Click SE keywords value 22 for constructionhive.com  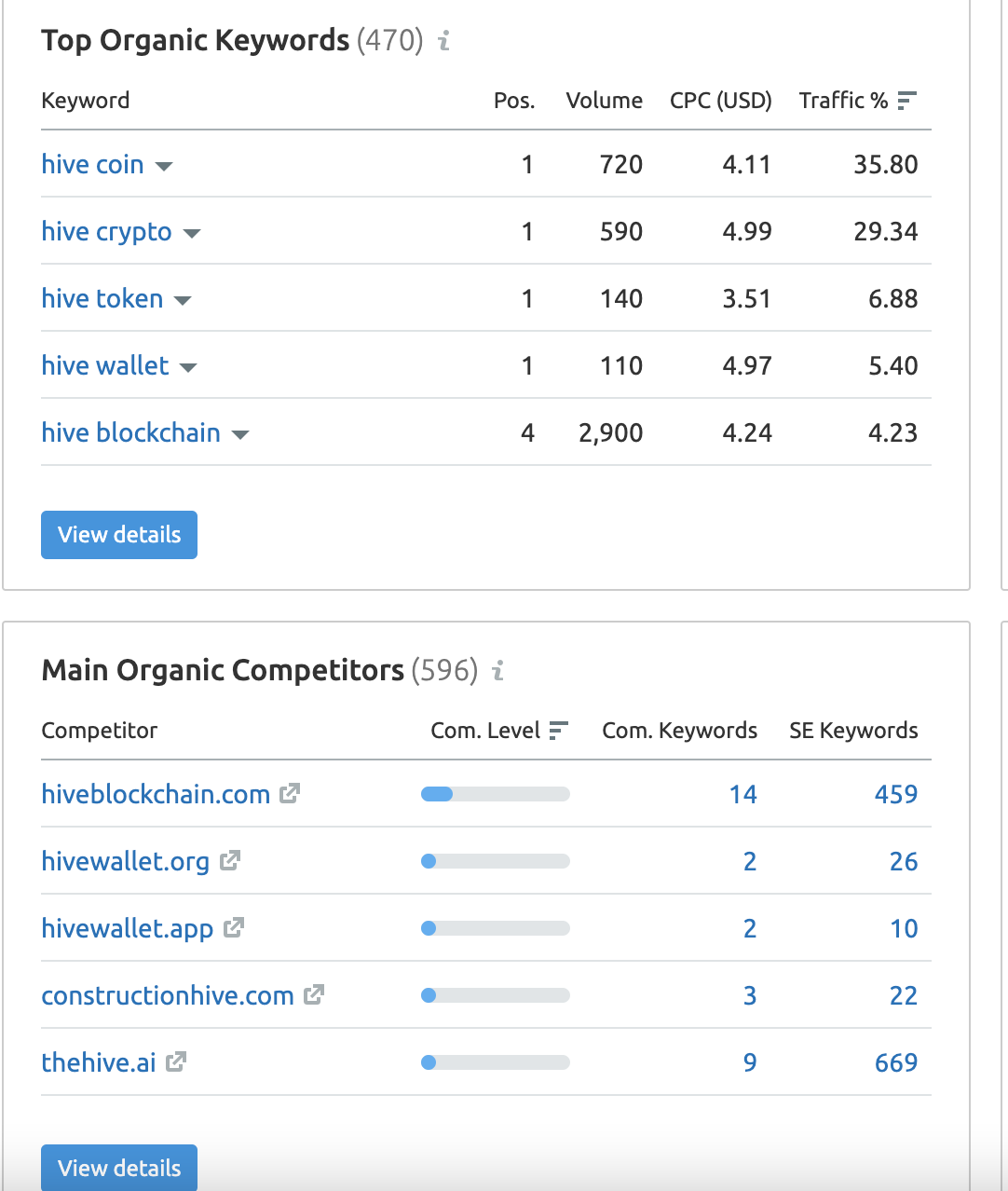[x=904, y=995]
